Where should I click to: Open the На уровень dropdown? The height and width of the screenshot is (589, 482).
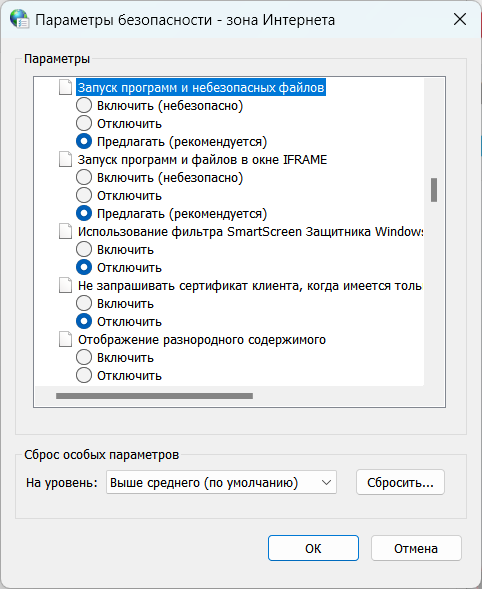221,482
